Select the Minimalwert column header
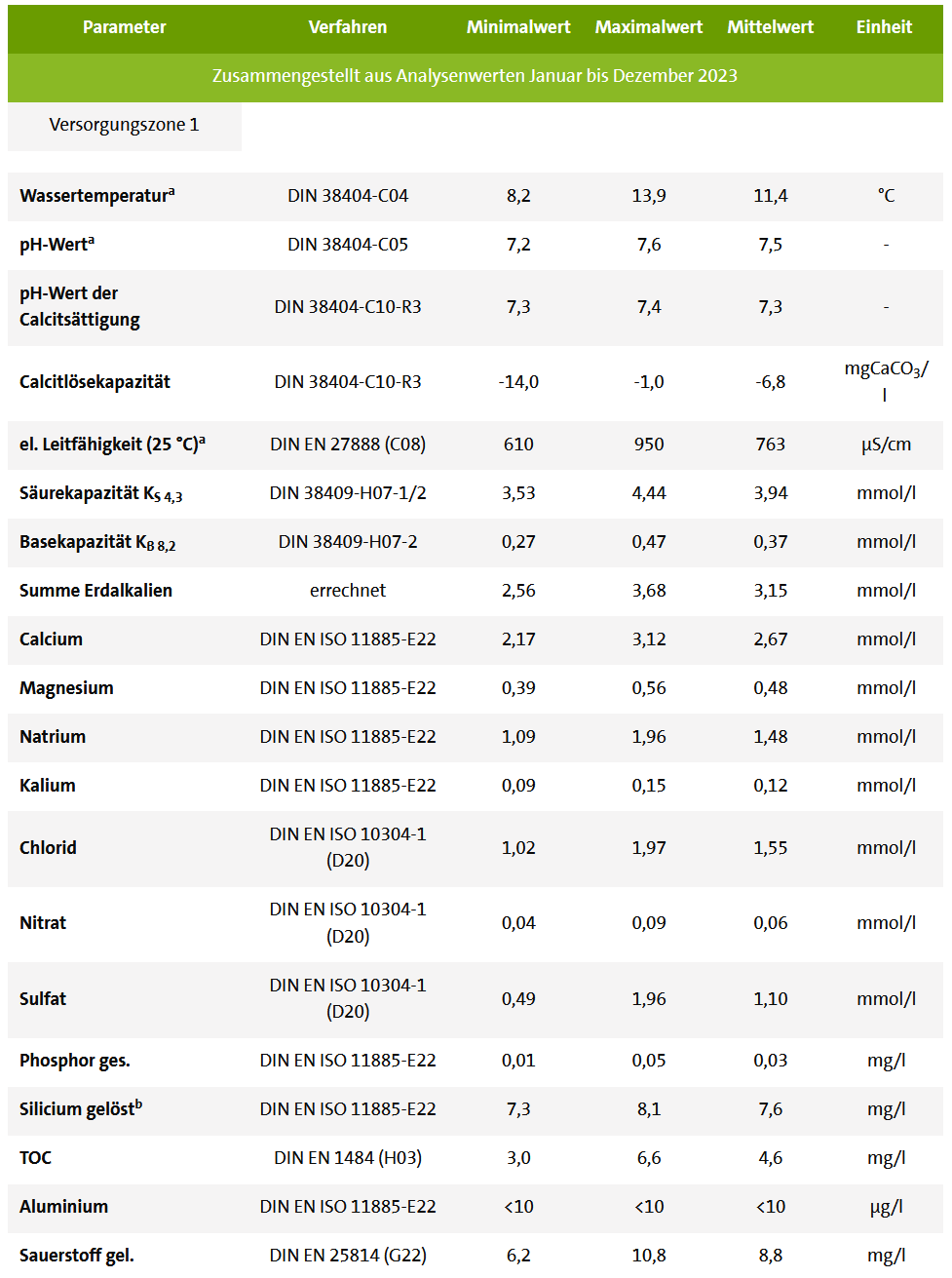Viewport: 952px width, 1278px height. (x=518, y=27)
